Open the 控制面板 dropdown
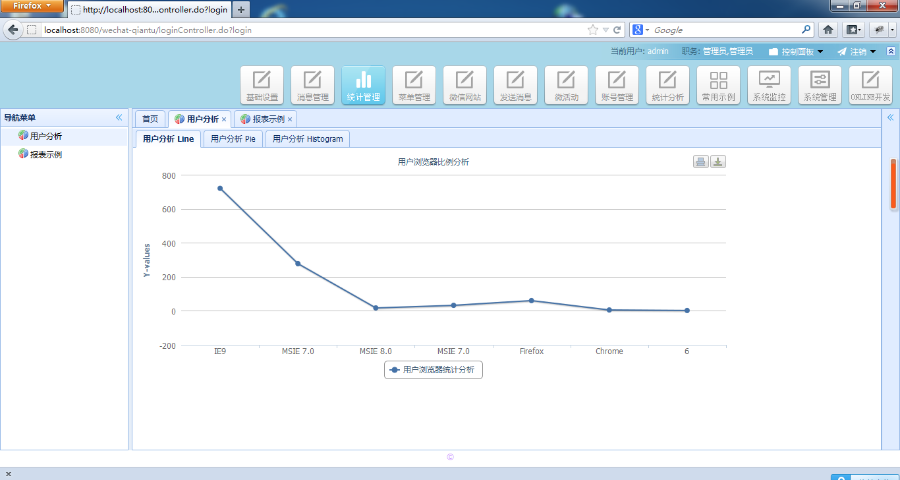The height and width of the screenshot is (480, 900). click(x=796, y=52)
